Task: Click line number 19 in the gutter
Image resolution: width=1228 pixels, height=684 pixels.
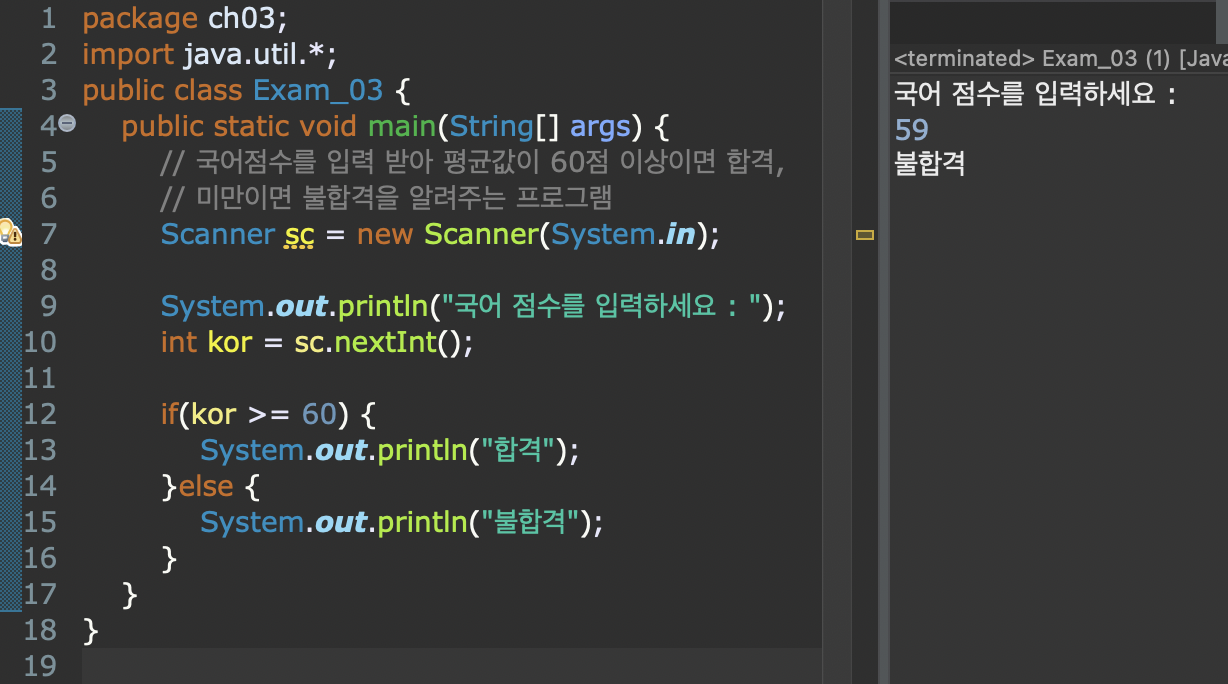Action: [x=39, y=666]
